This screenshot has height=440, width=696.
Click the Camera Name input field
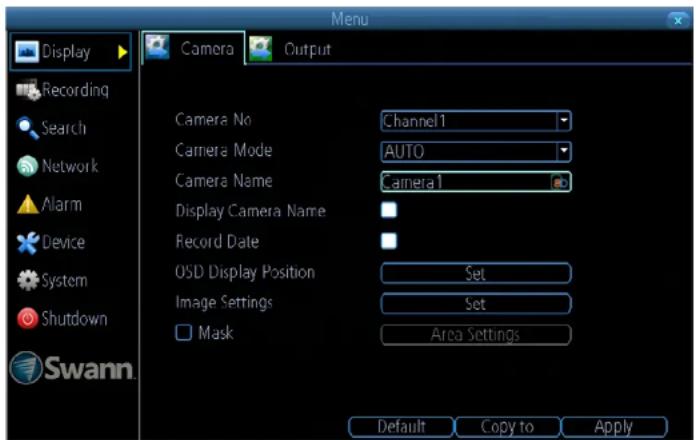click(476, 182)
